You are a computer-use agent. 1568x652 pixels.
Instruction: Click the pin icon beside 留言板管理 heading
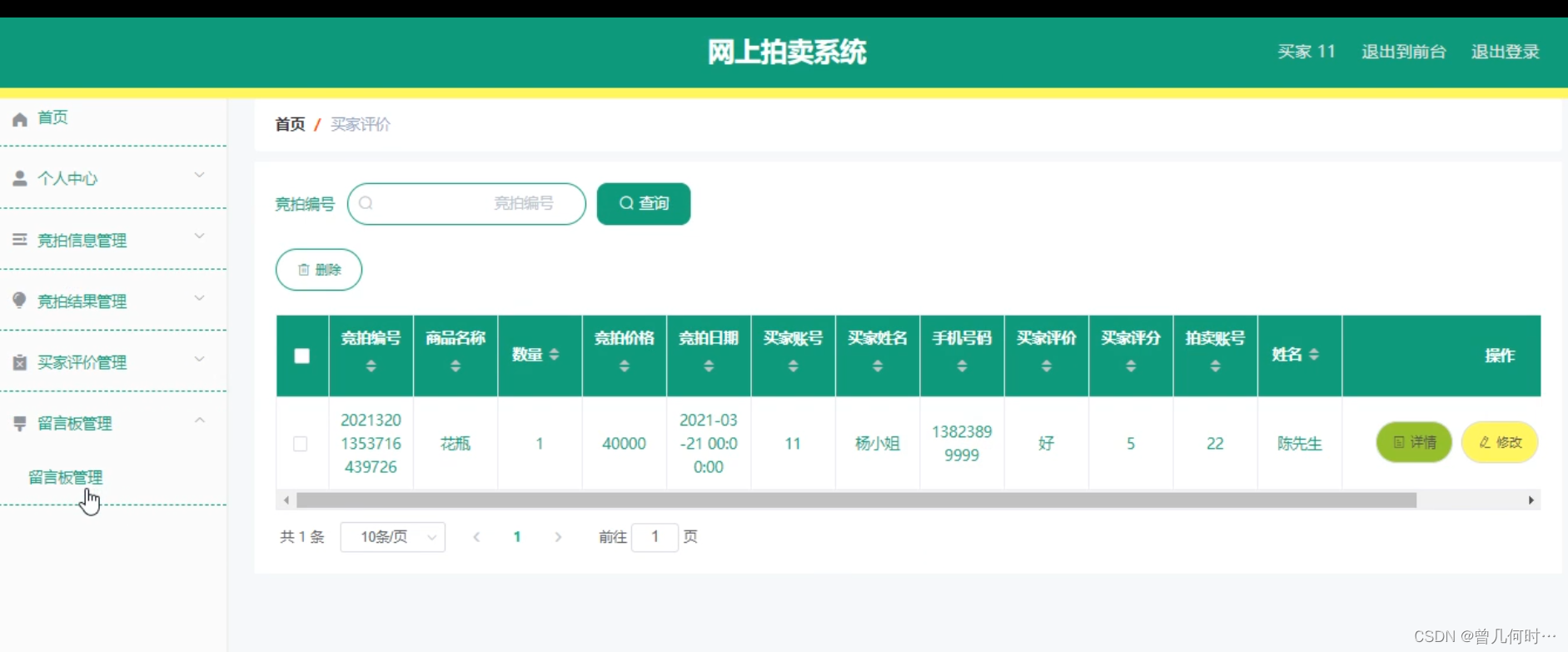click(20, 424)
